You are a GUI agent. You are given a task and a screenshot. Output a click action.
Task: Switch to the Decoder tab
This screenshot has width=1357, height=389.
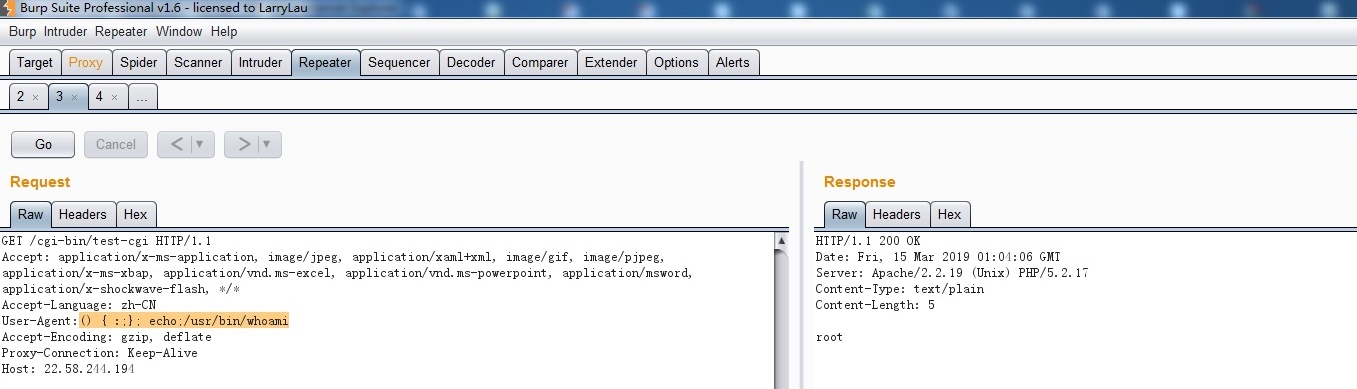471,62
